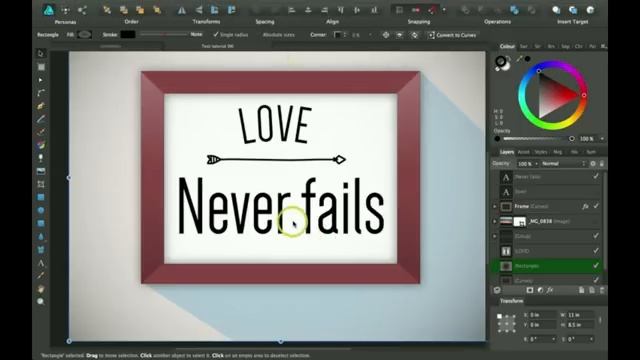Viewport: 640px width, 360px height.
Task: Select the Node tool
Action: pyautogui.click(x=40, y=80)
